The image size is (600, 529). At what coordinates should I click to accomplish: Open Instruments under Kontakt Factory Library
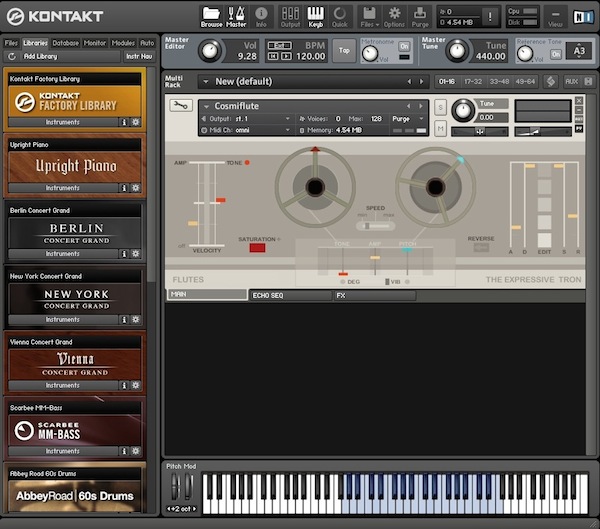tap(63, 122)
